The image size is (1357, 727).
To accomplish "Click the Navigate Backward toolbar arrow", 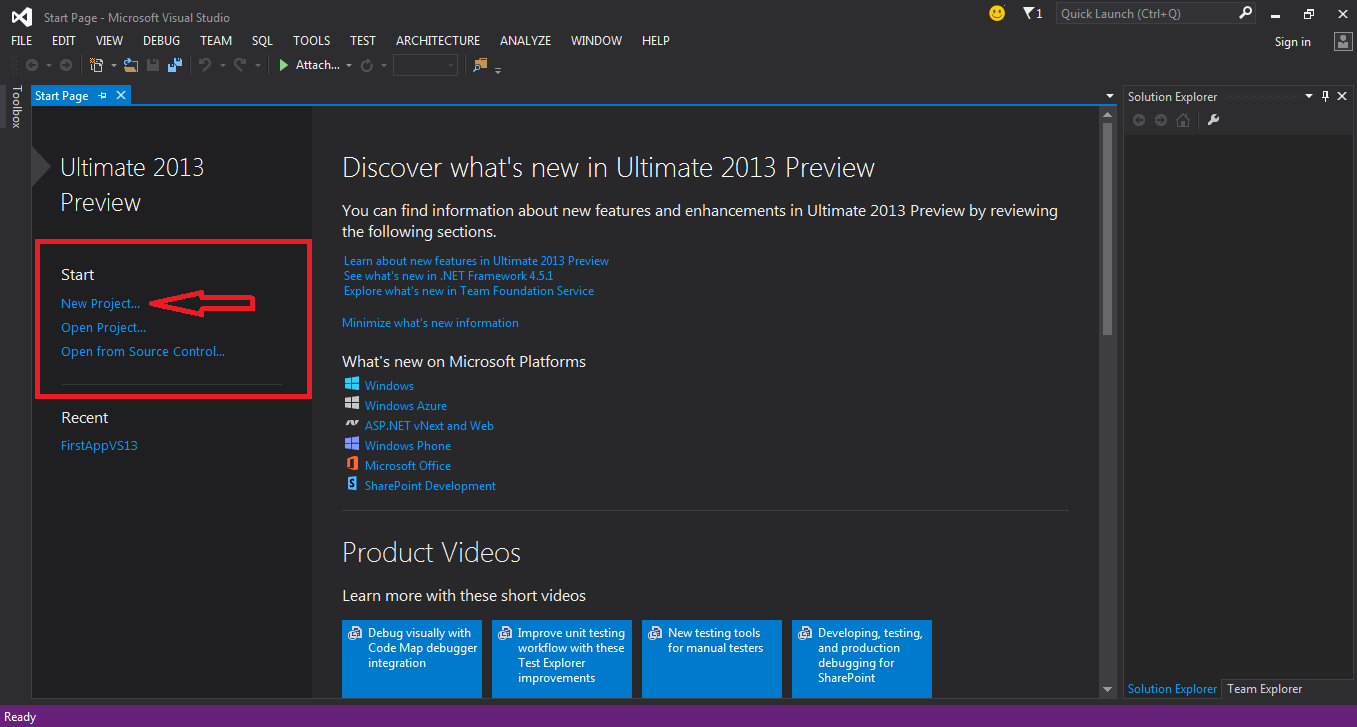I will click(x=32, y=65).
